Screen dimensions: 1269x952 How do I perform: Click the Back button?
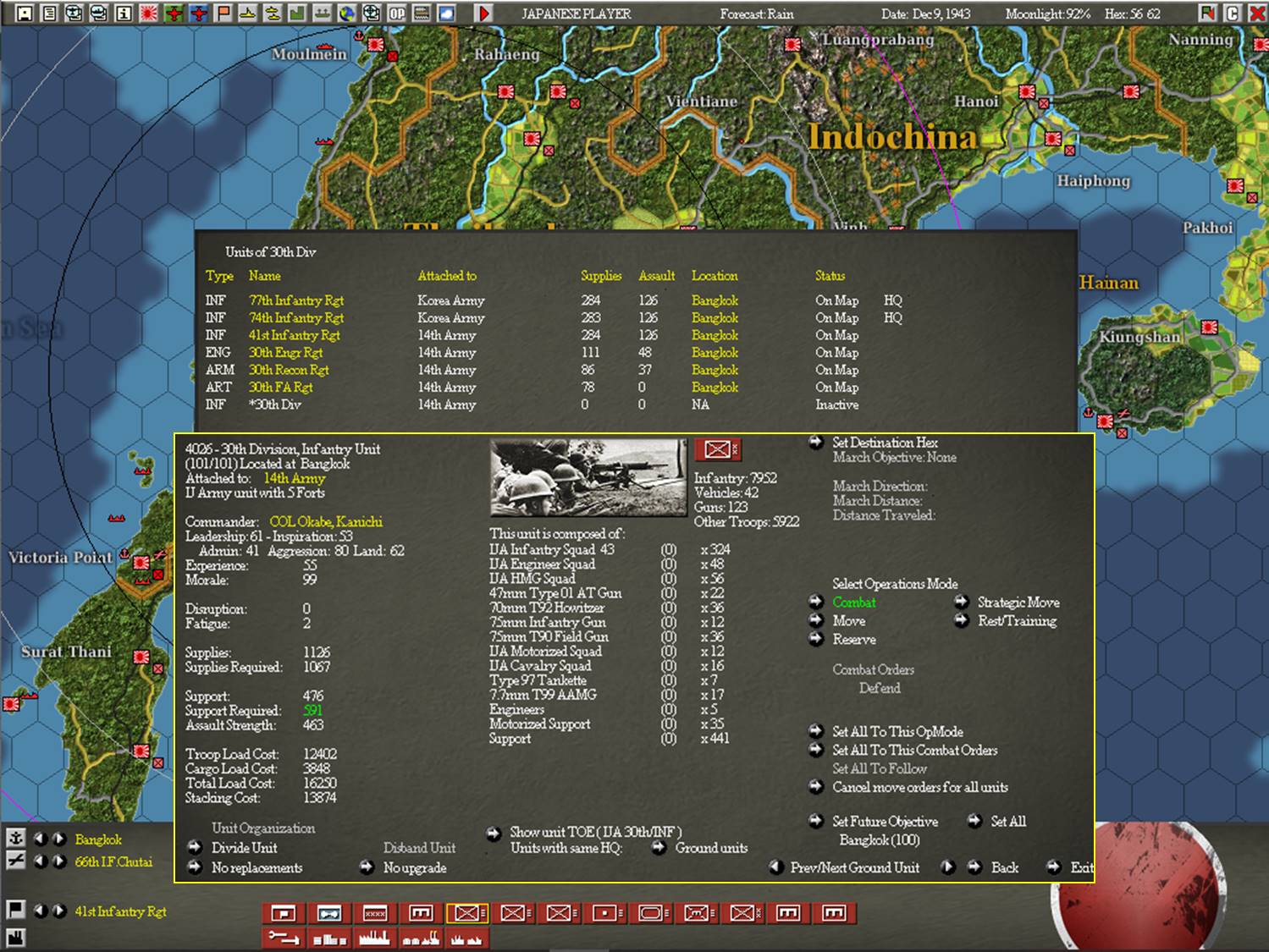coord(1004,867)
